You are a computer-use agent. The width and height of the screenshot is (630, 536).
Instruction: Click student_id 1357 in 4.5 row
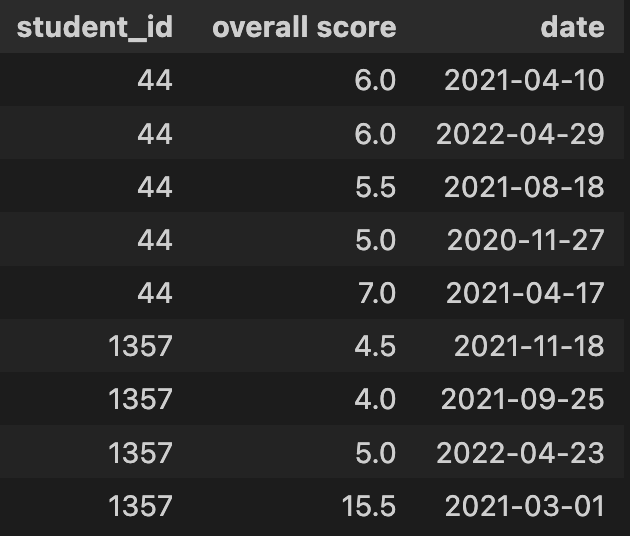(141, 346)
